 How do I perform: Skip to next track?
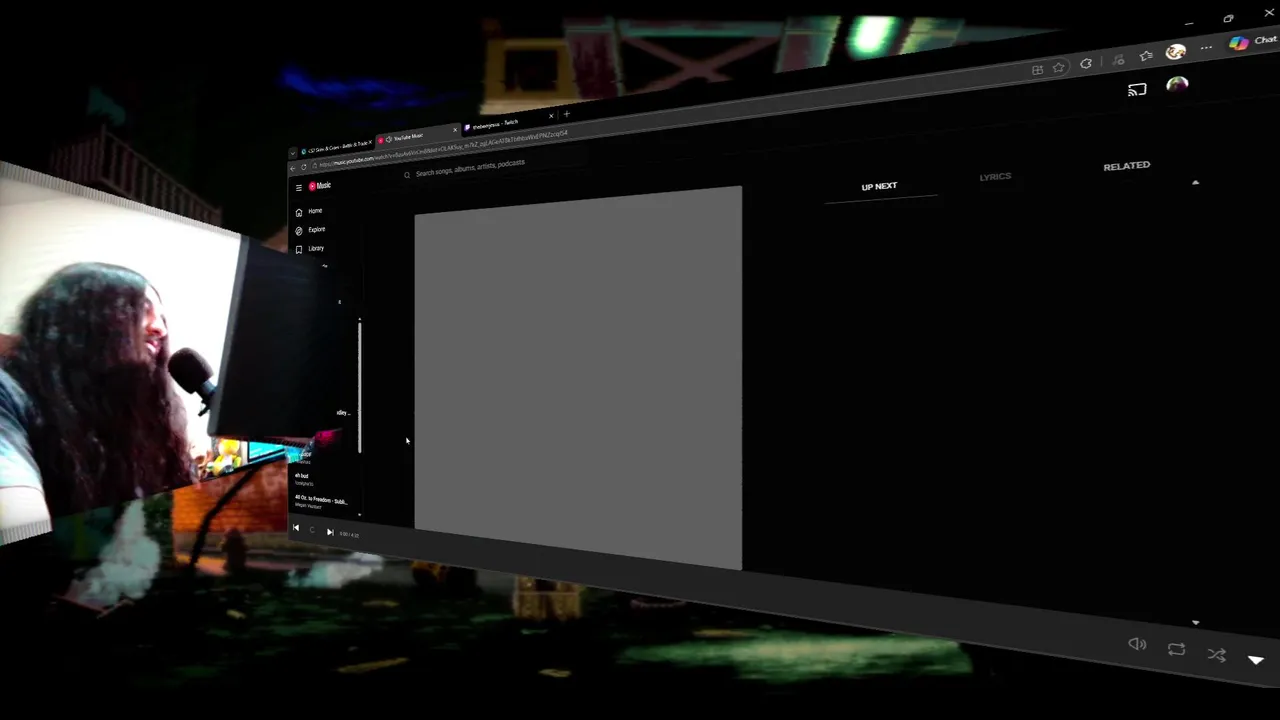(x=330, y=532)
